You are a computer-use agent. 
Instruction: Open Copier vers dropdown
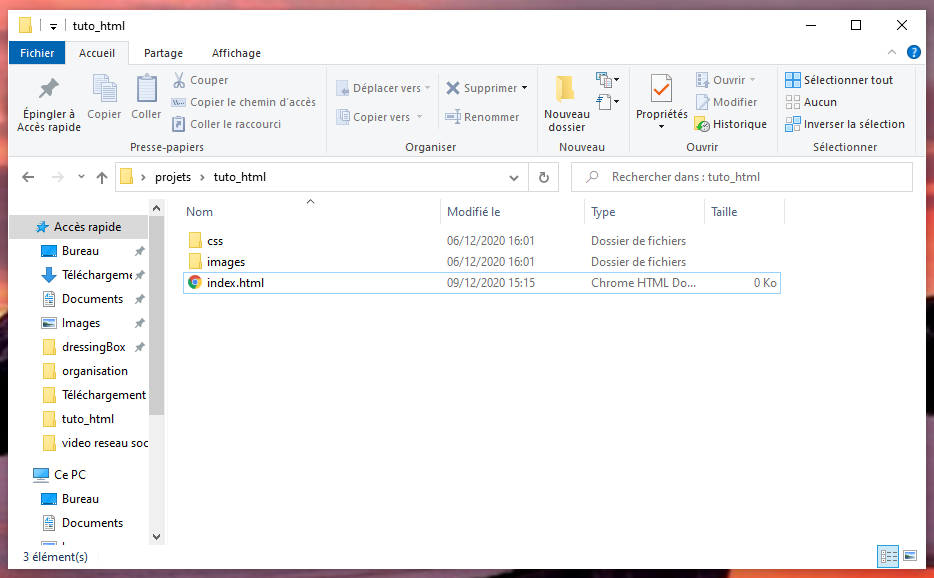379,117
